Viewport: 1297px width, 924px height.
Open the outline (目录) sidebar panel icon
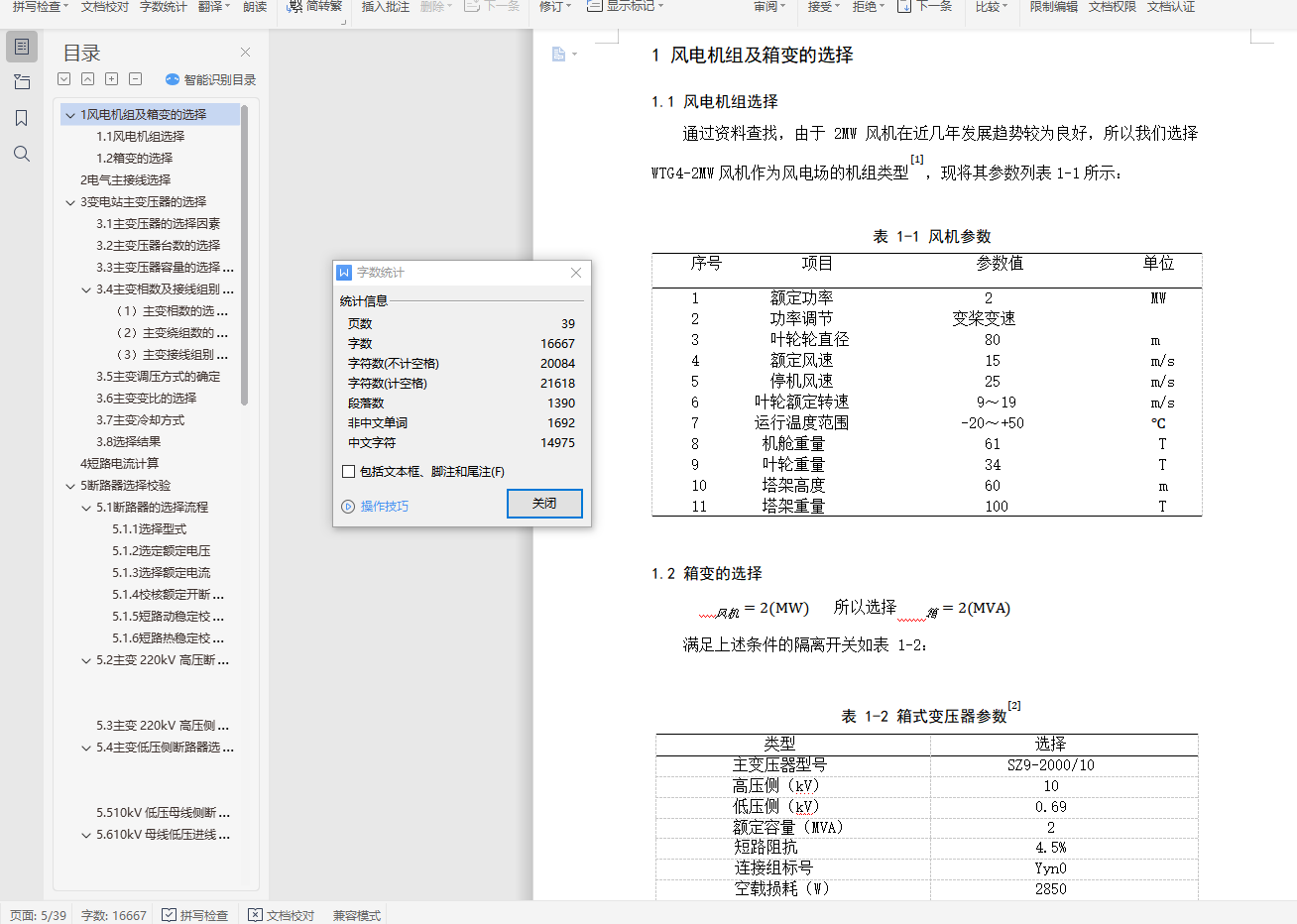click(x=22, y=47)
